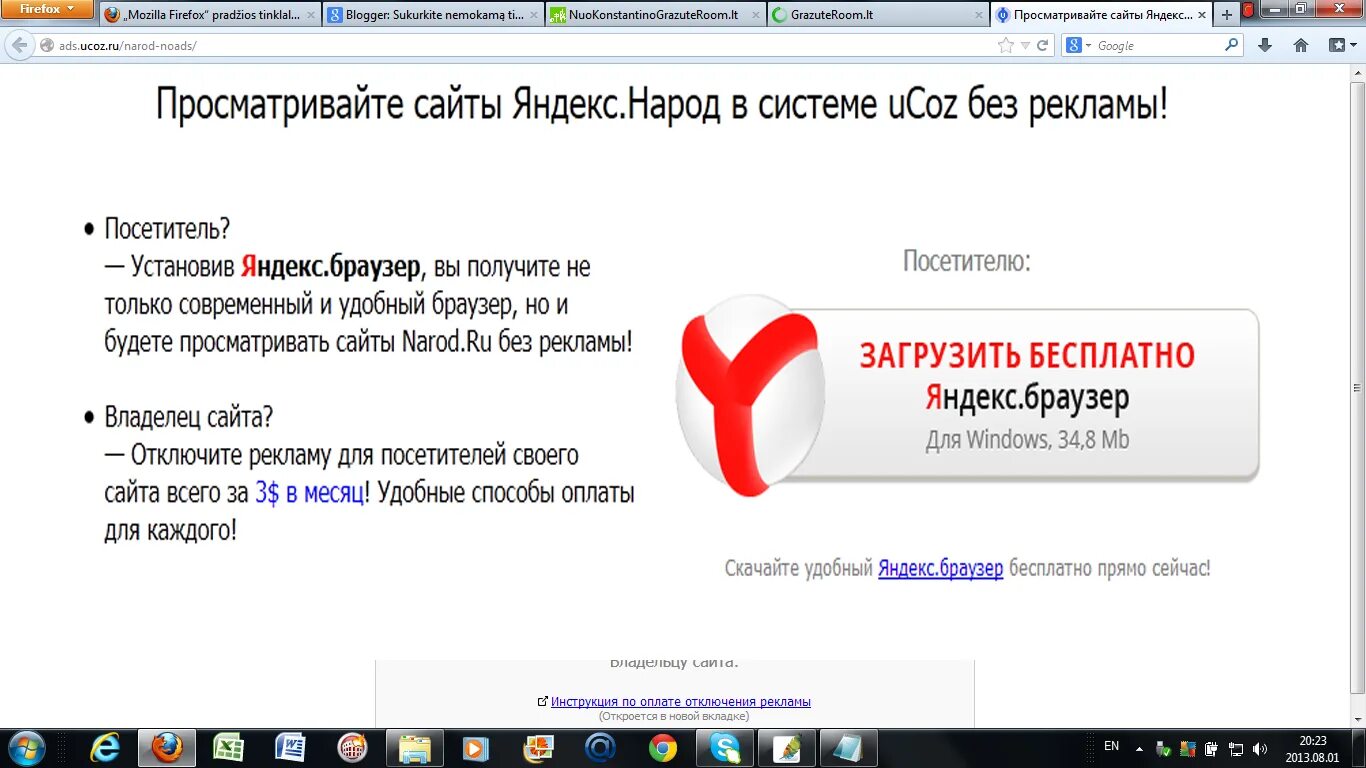Open the paint brush app taskbar icon
Viewport: 1366px width, 768px height.
click(x=787, y=748)
